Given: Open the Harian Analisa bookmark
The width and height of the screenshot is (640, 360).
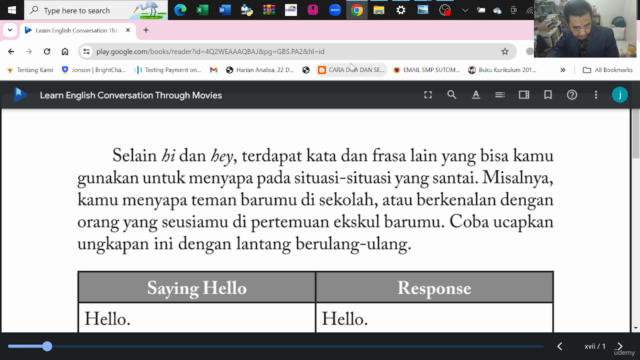Looking at the screenshot, I should tap(260, 70).
